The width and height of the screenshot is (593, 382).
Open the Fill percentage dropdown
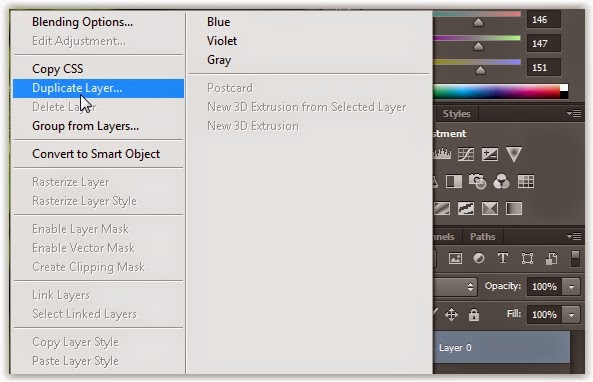pyautogui.click(x=571, y=315)
